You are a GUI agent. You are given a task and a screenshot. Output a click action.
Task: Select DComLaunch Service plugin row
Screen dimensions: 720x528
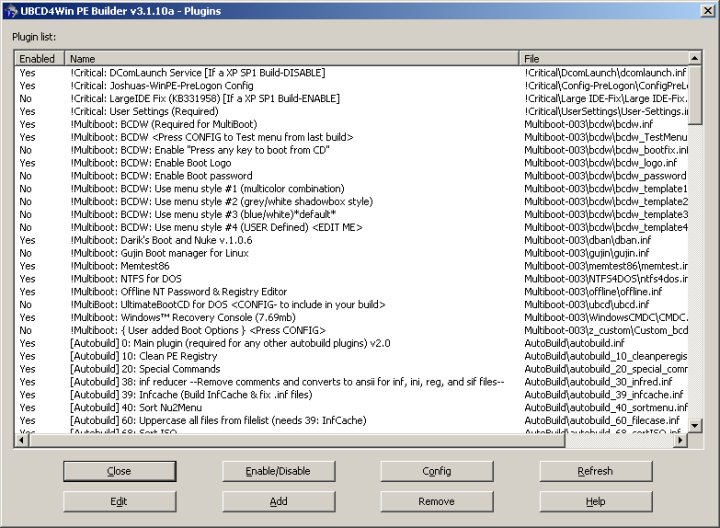(351, 73)
